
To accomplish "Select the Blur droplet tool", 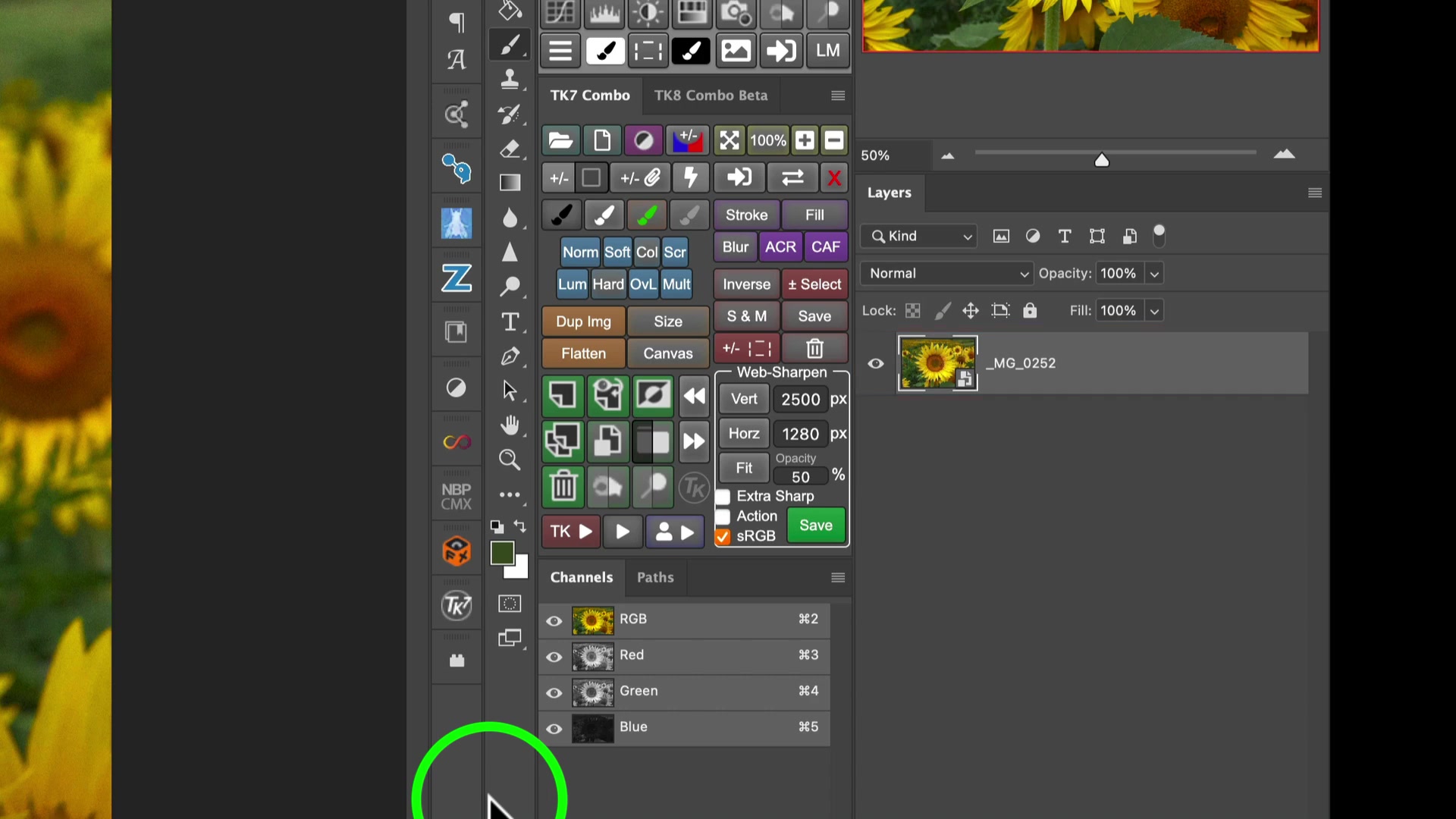I will 510,218.
